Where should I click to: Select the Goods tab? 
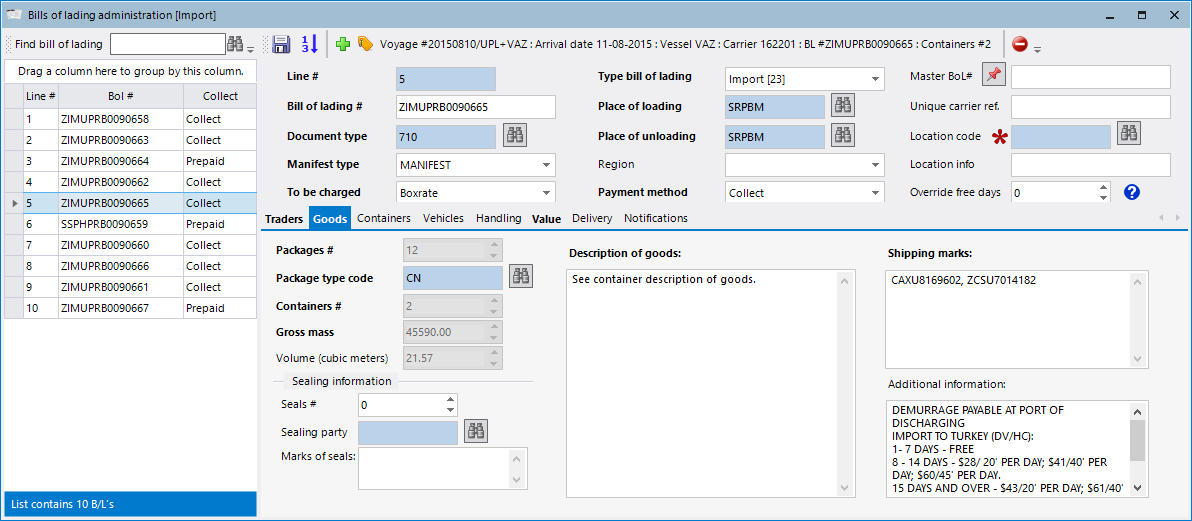click(331, 218)
